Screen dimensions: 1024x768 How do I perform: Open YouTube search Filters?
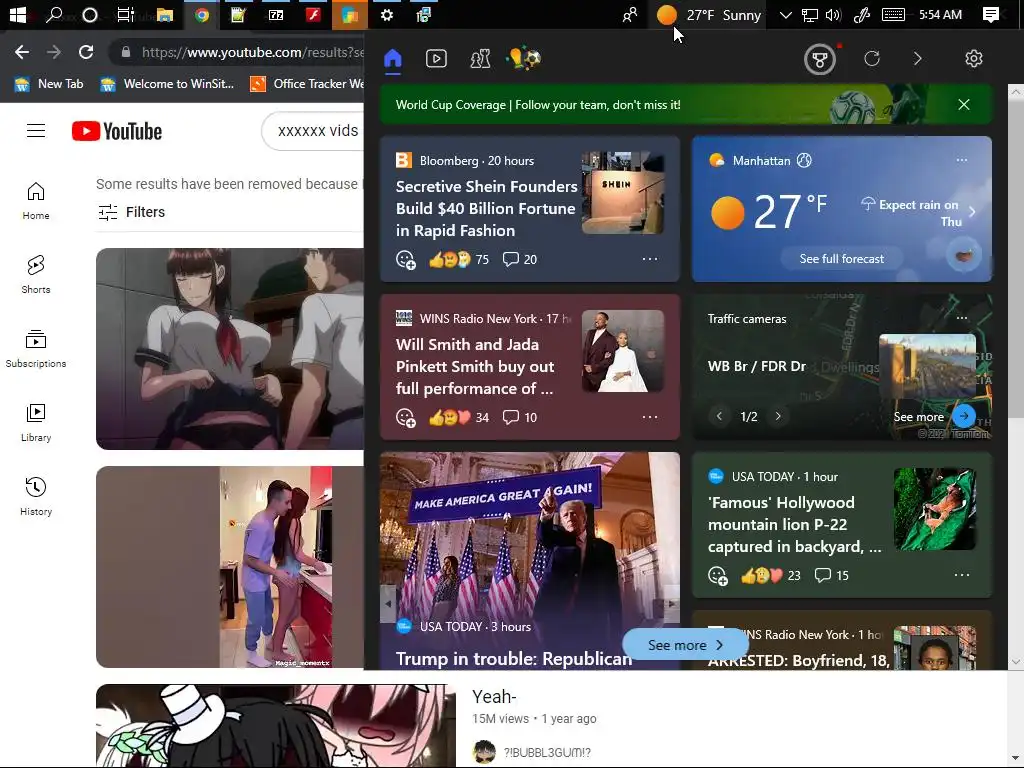[131, 212]
